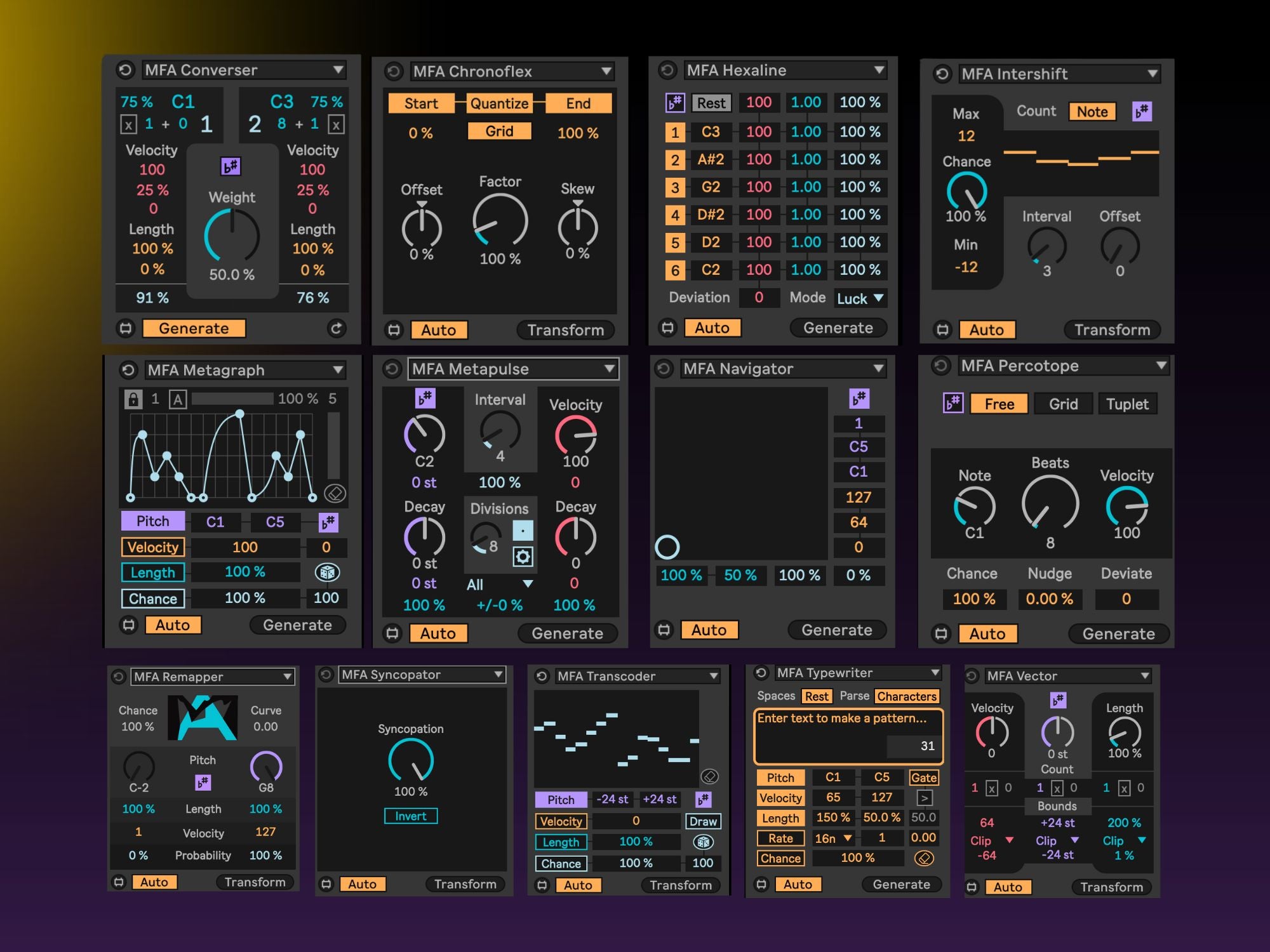Click the loop icon beside Converser Generate
This screenshot has height=952, width=1270.
(x=126, y=328)
